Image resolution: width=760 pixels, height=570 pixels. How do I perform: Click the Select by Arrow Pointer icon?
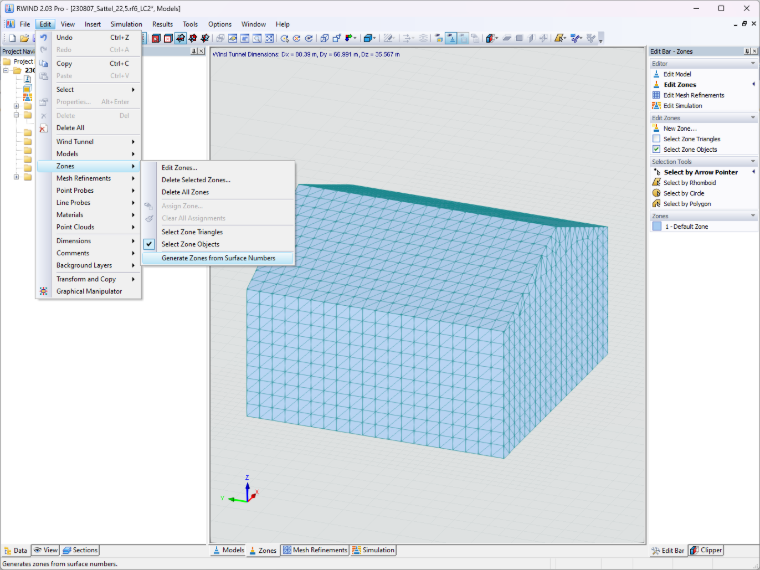point(656,172)
